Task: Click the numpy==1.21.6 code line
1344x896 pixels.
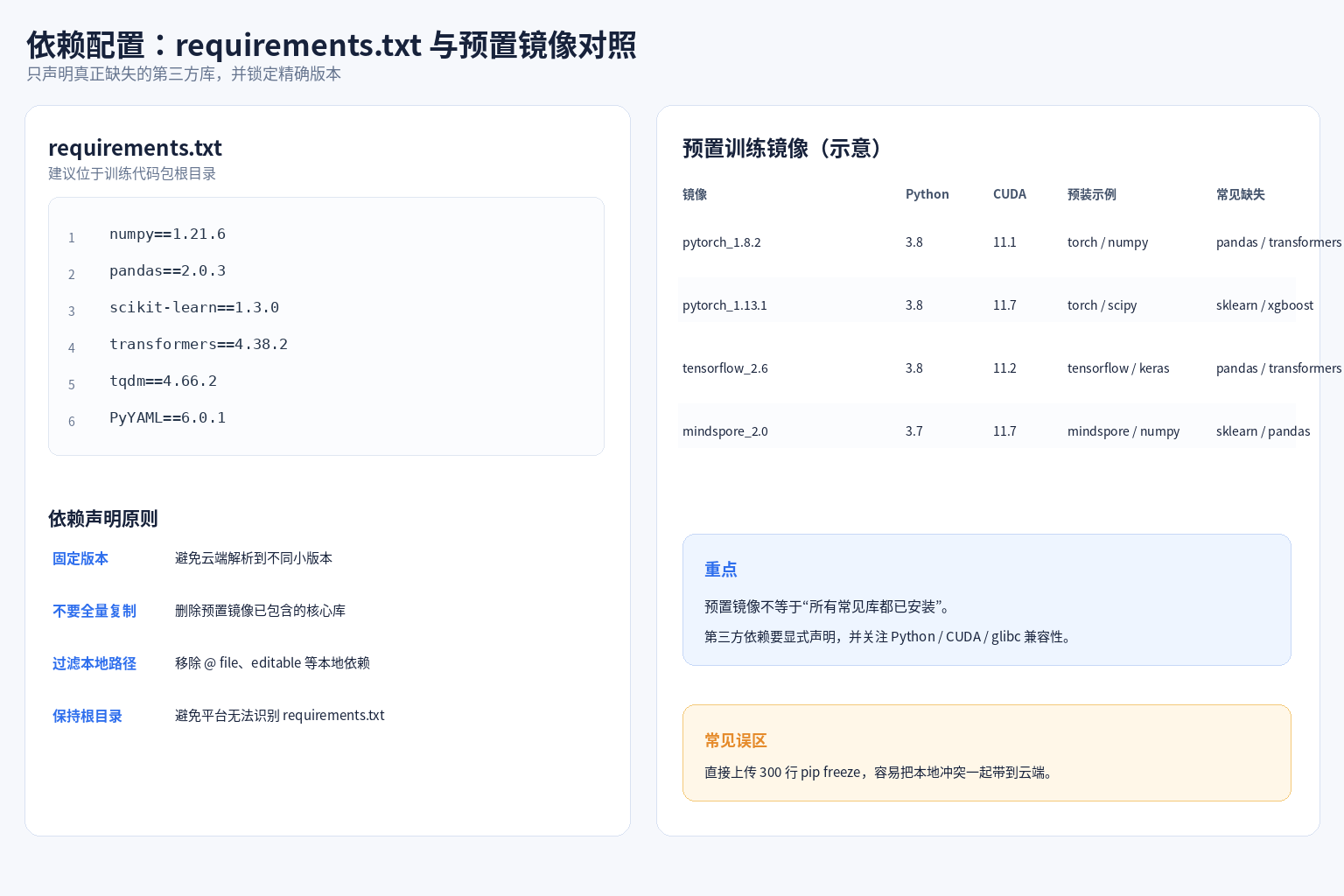Action: (167, 234)
